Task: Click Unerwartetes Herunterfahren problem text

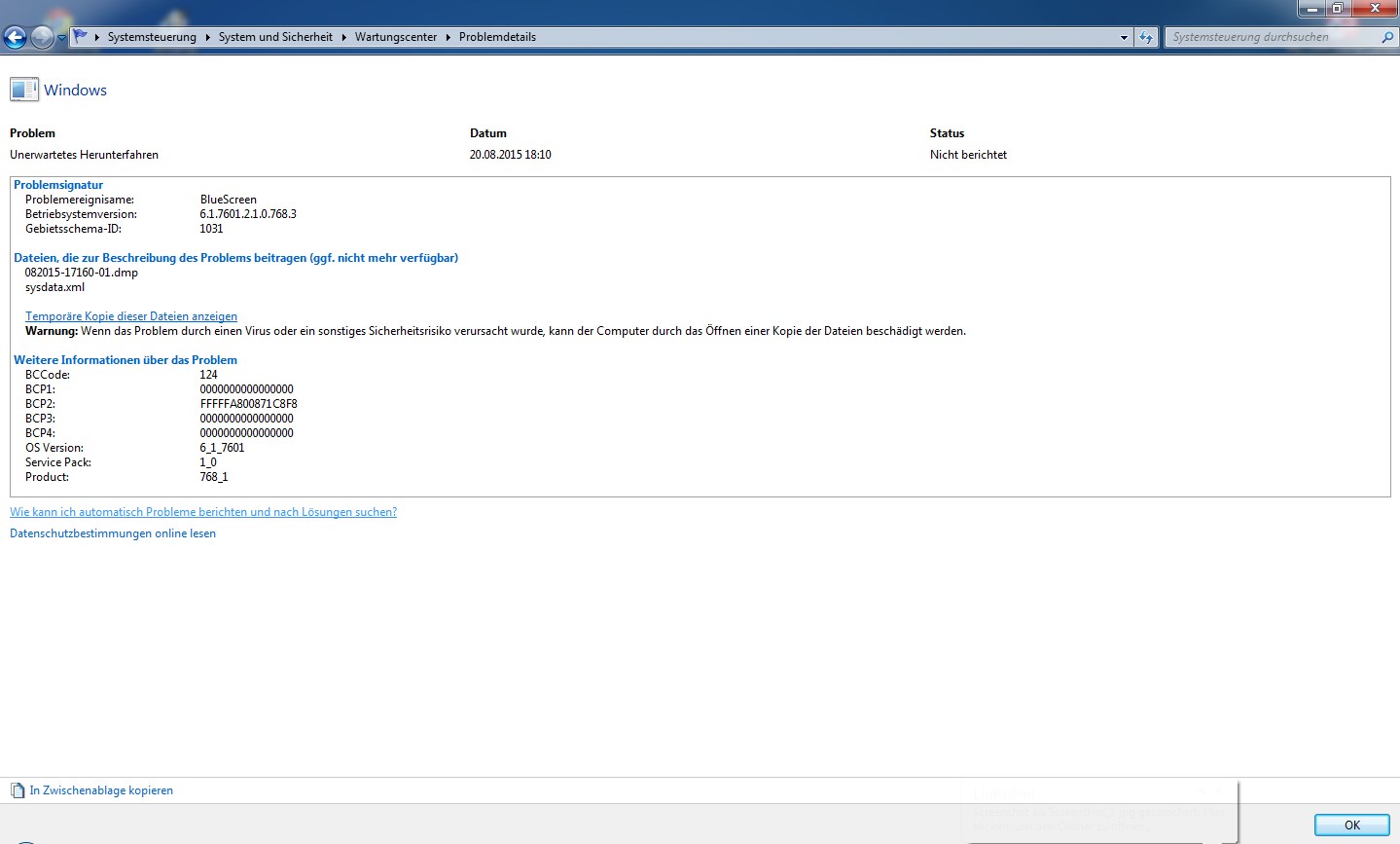Action: tap(84, 155)
